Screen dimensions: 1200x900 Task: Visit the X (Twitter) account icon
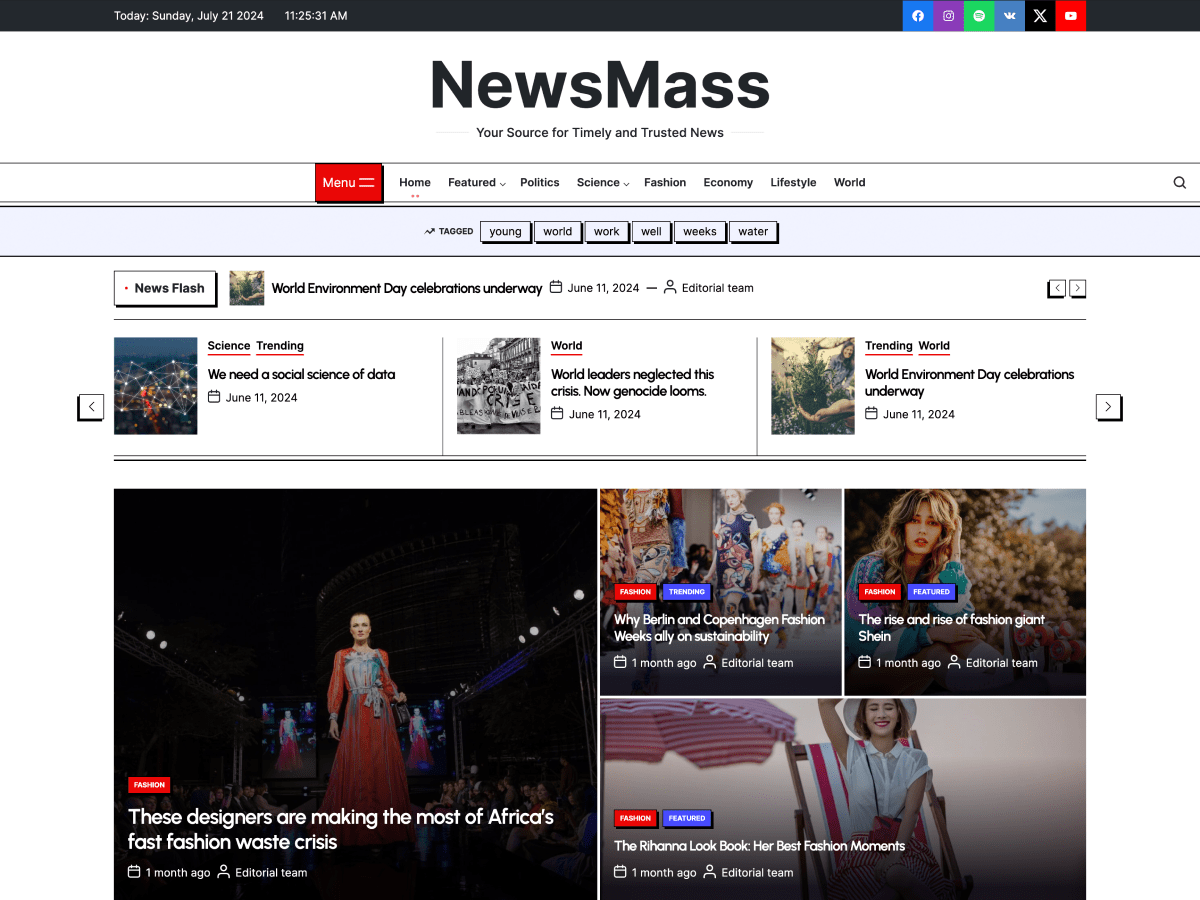tap(1040, 16)
